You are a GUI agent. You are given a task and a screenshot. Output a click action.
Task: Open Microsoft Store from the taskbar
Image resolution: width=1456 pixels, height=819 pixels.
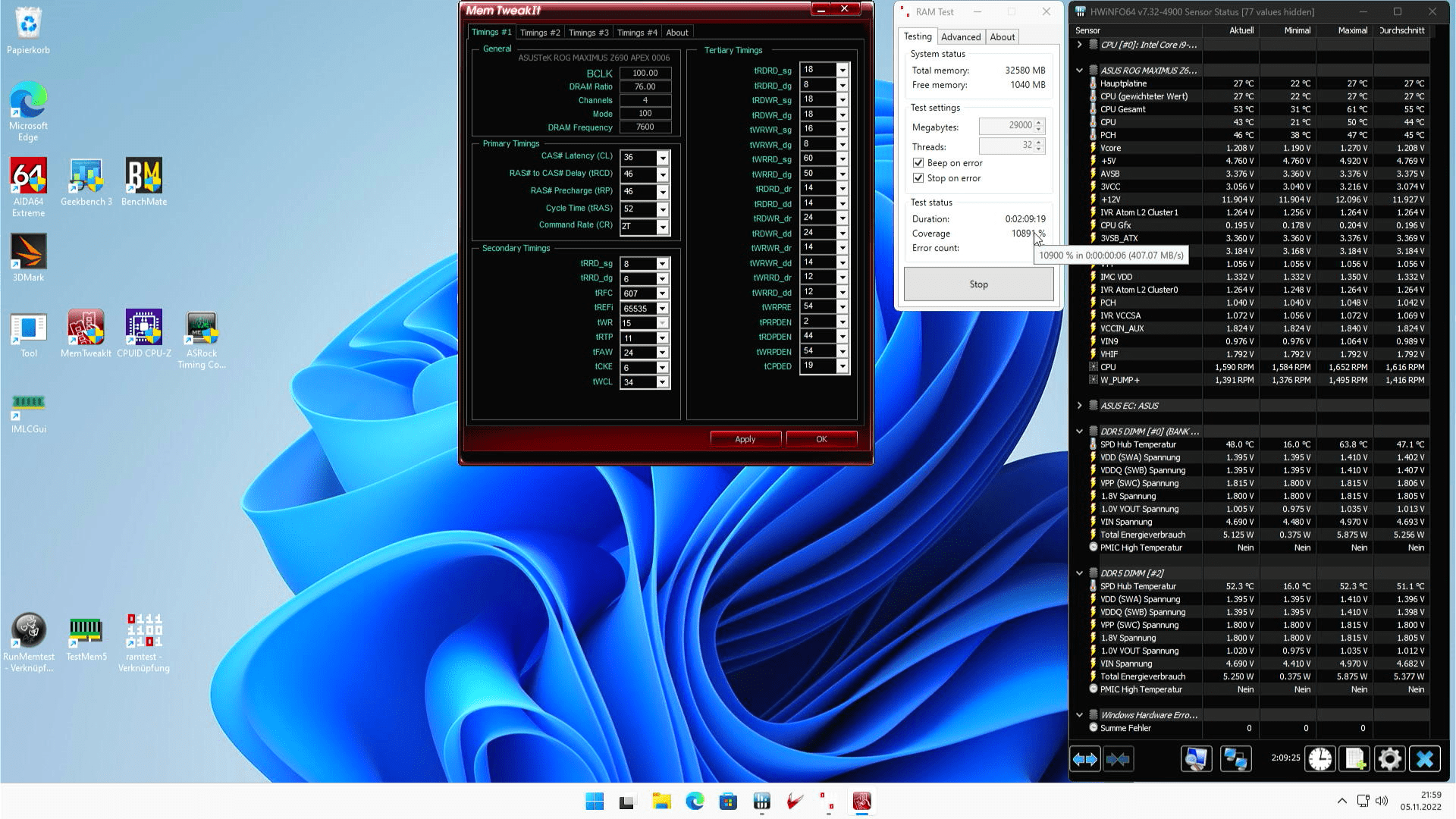coord(728,802)
